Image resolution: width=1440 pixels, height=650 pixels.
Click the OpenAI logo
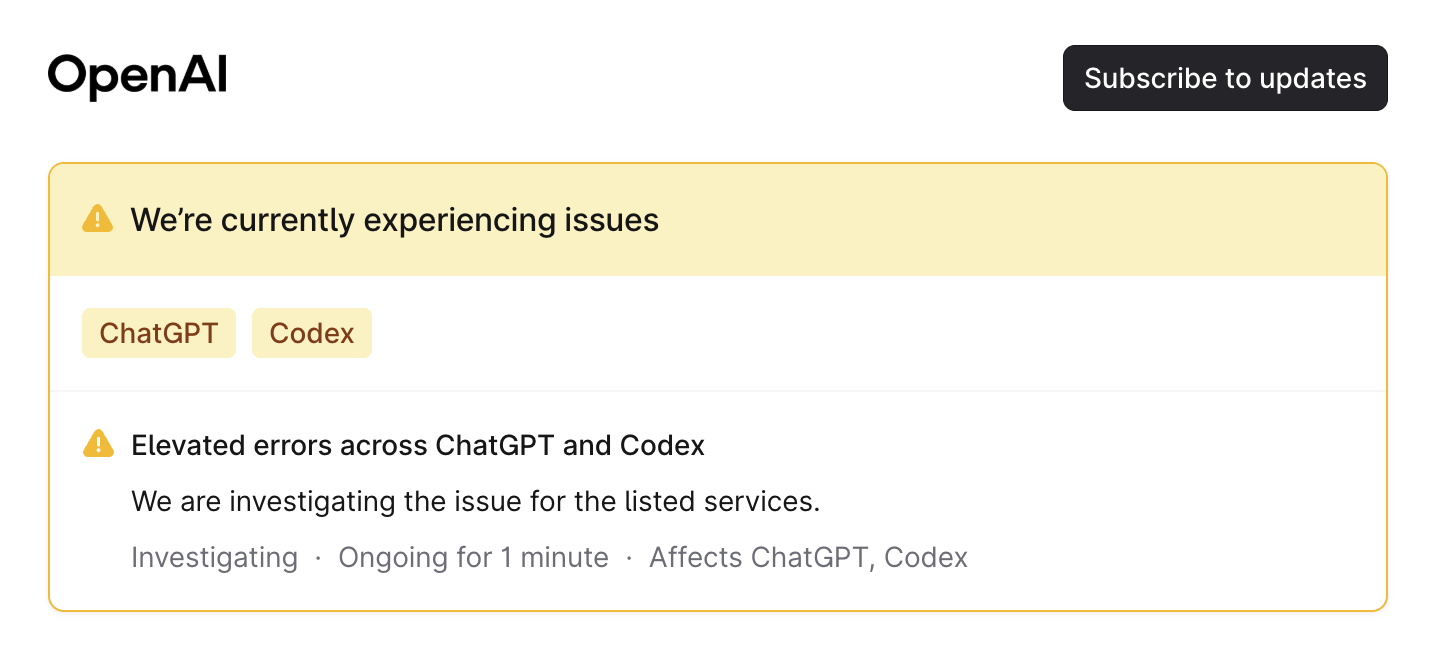click(138, 77)
